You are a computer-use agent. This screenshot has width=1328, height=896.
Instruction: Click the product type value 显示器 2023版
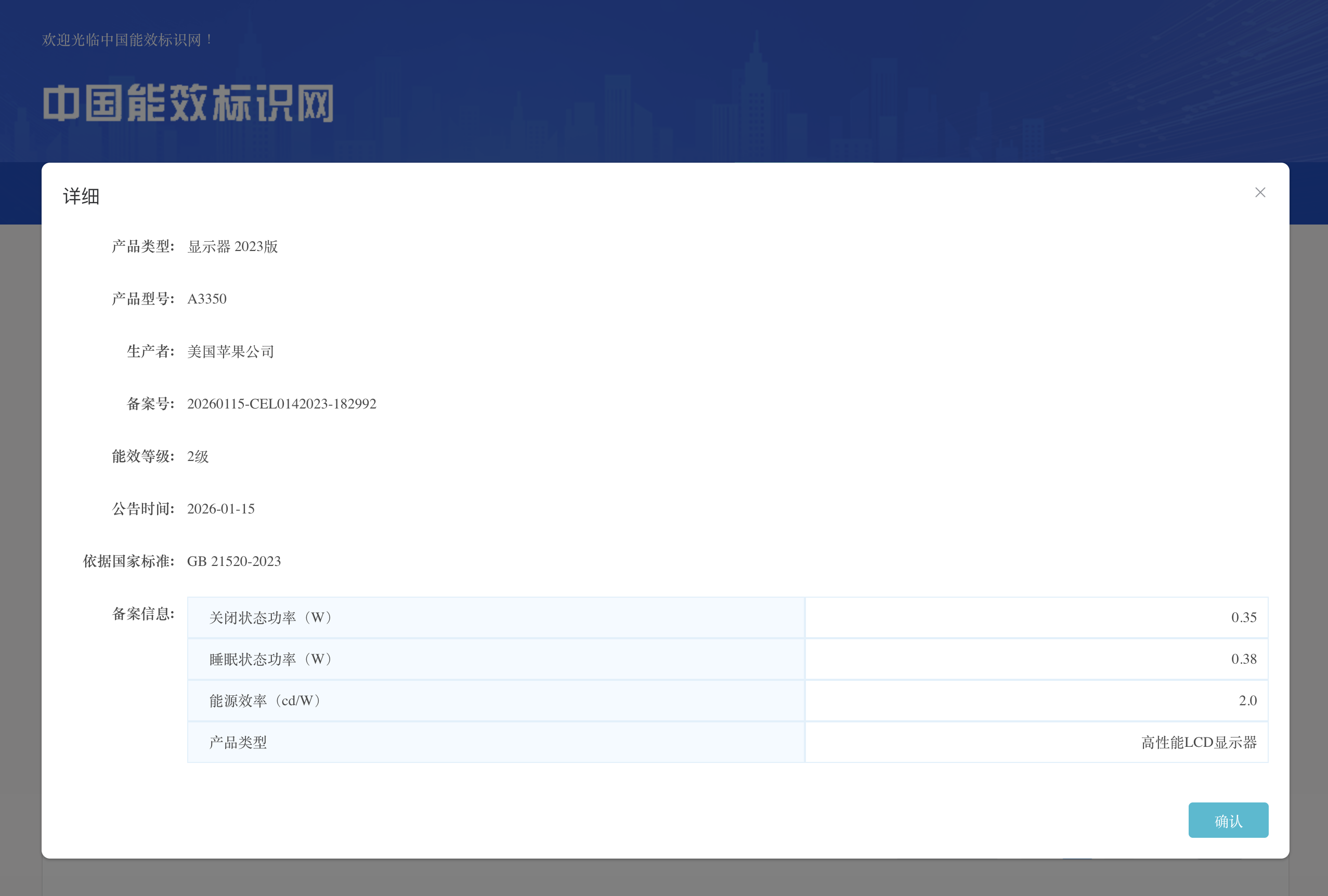coord(232,247)
